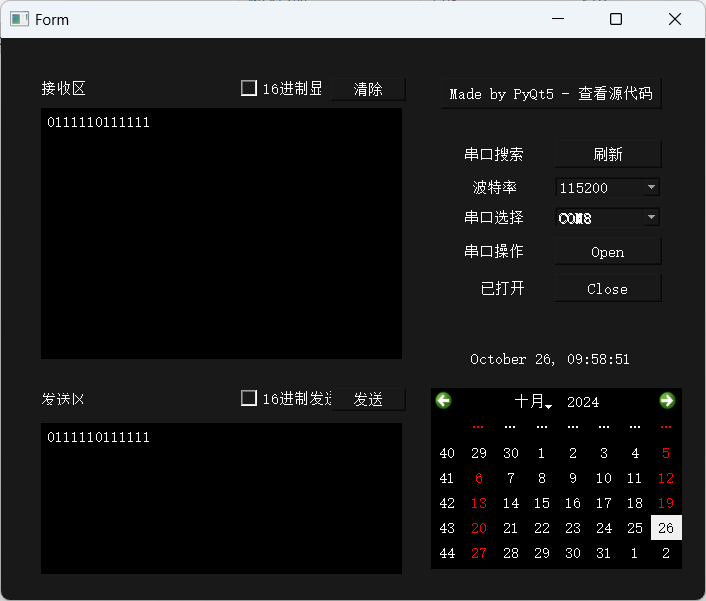The width and height of the screenshot is (706, 601).
Task: Maximize the Form window
Action: coord(616,19)
